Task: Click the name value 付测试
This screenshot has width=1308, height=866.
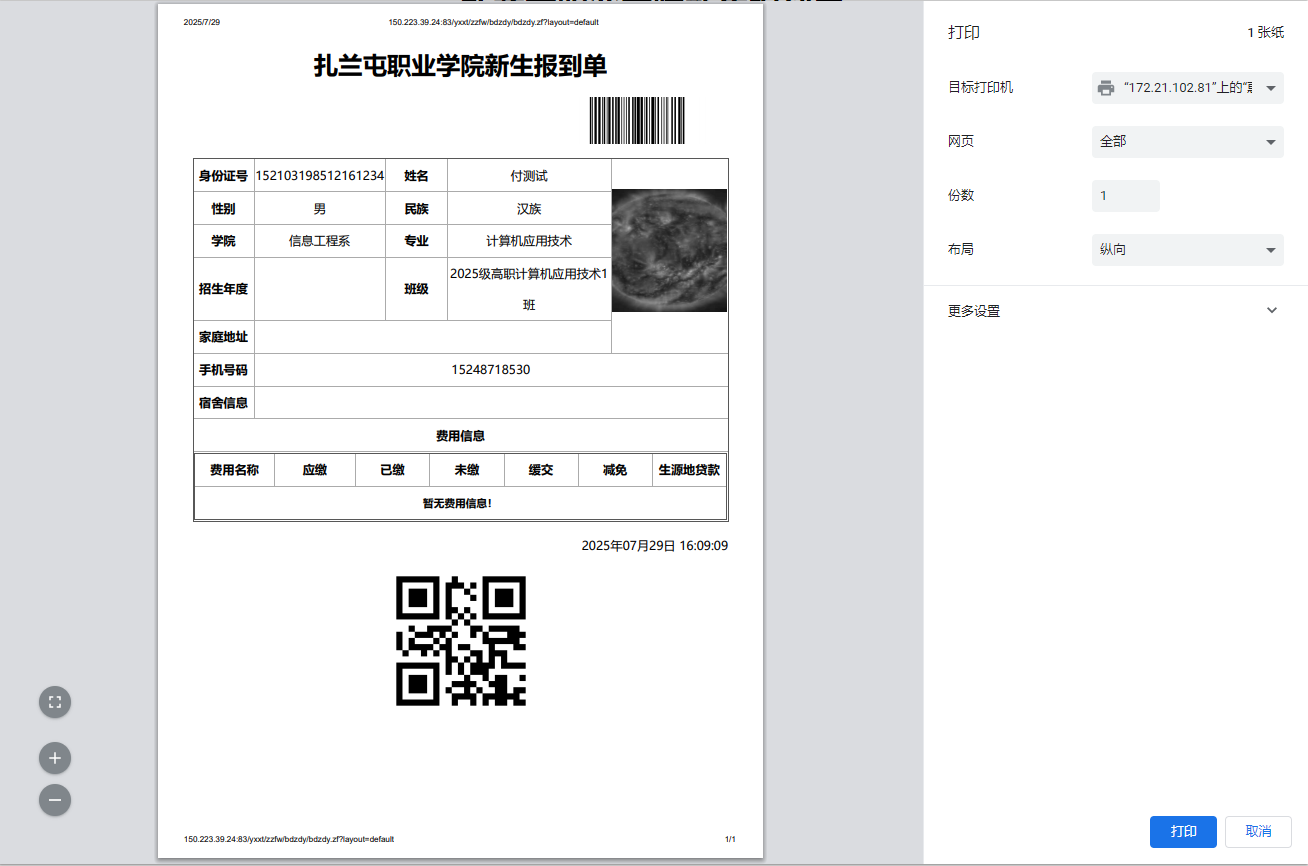Action: [529, 176]
